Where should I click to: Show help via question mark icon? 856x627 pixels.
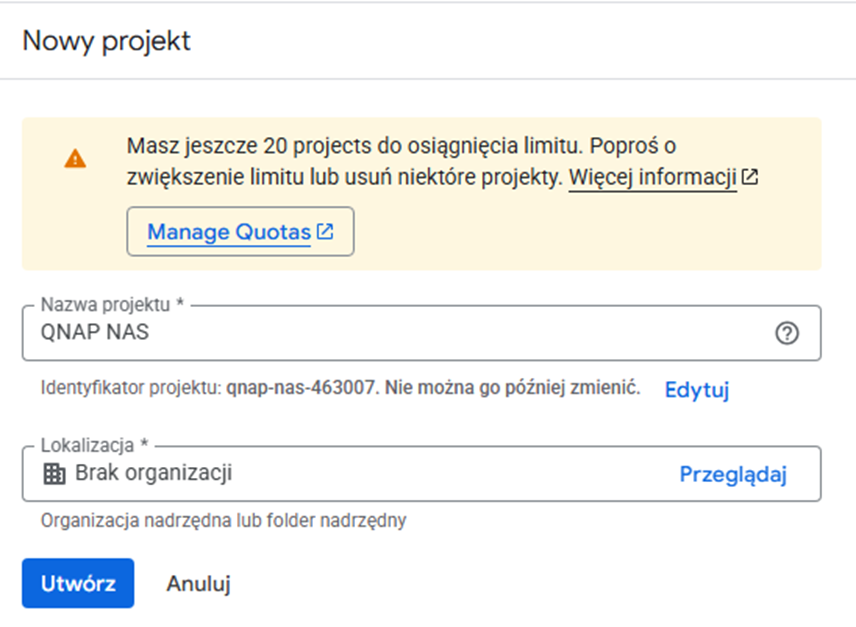(x=787, y=333)
